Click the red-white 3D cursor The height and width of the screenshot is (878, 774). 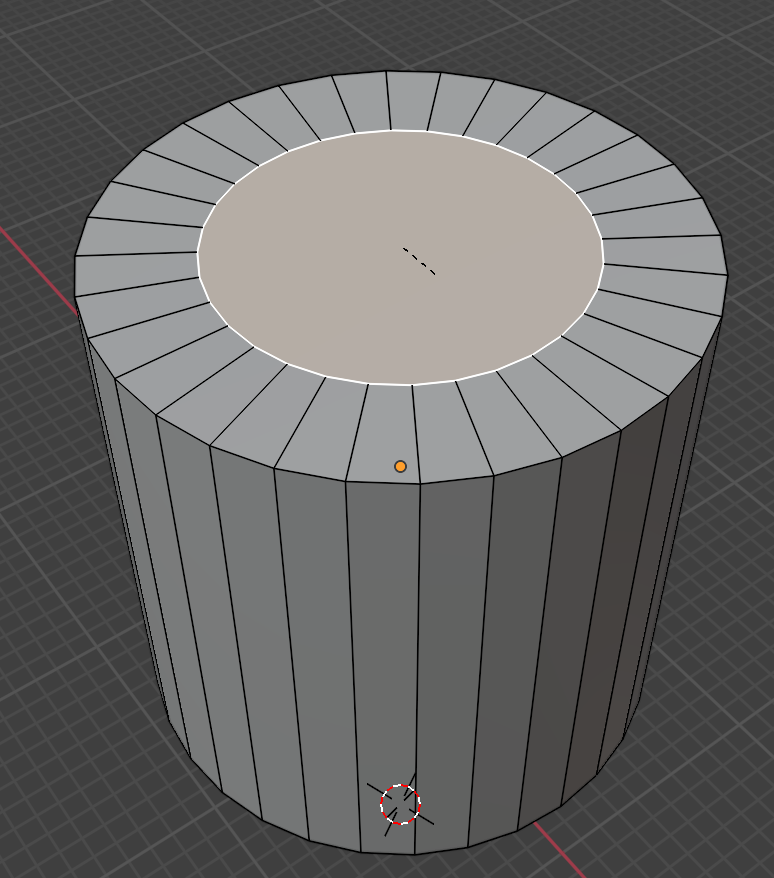point(400,804)
